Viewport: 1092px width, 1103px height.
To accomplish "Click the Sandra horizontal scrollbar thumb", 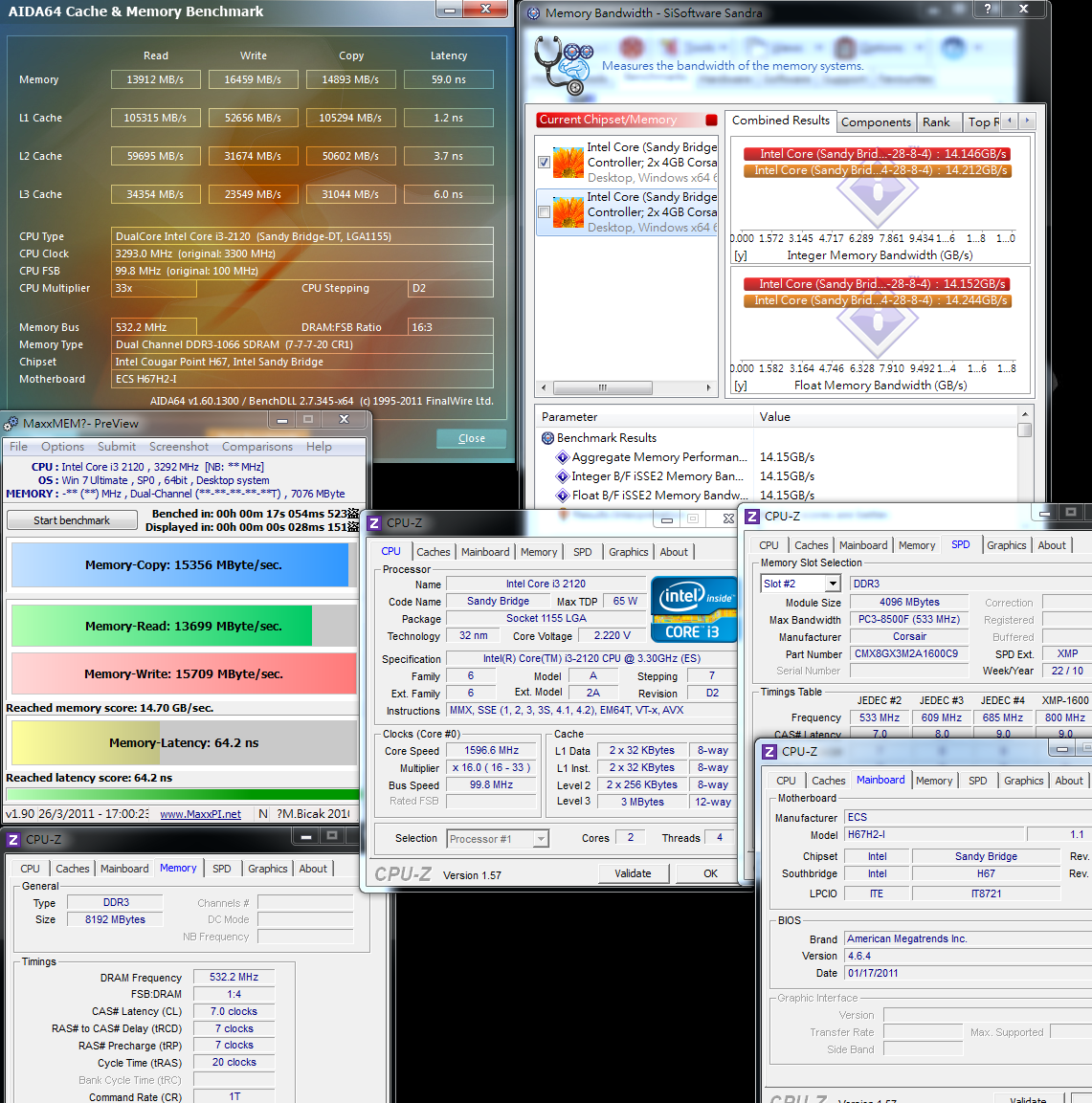I will pyautogui.click(x=602, y=387).
